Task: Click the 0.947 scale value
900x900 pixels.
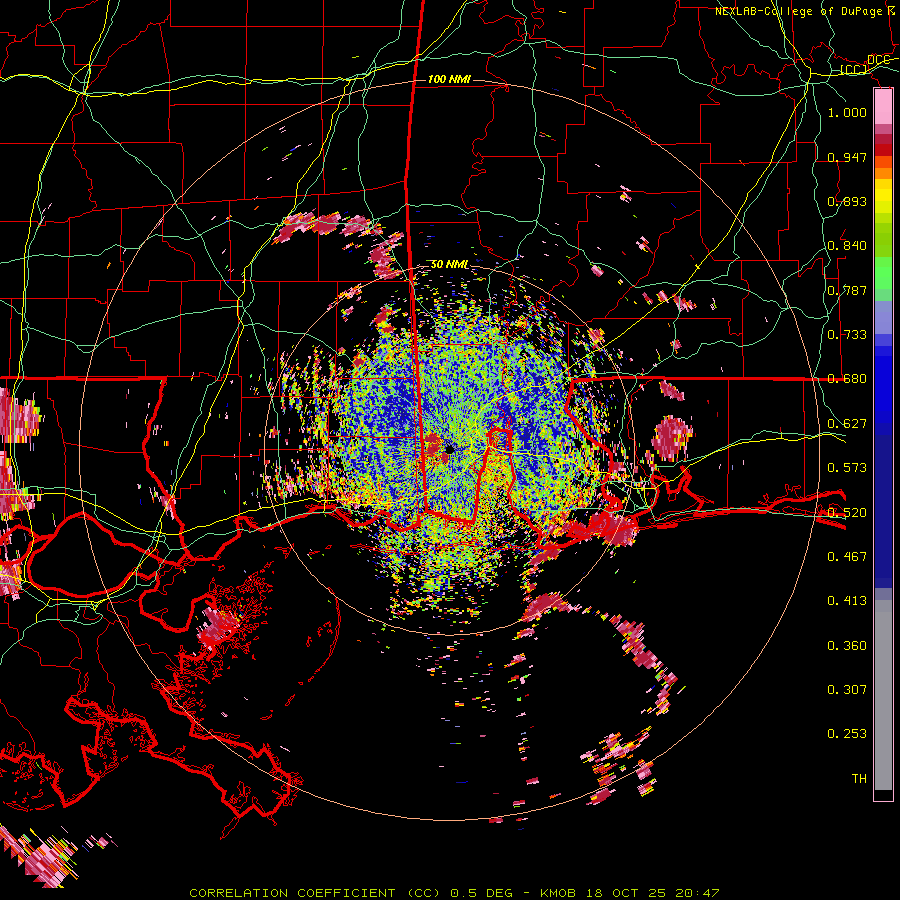Action: (847, 157)
